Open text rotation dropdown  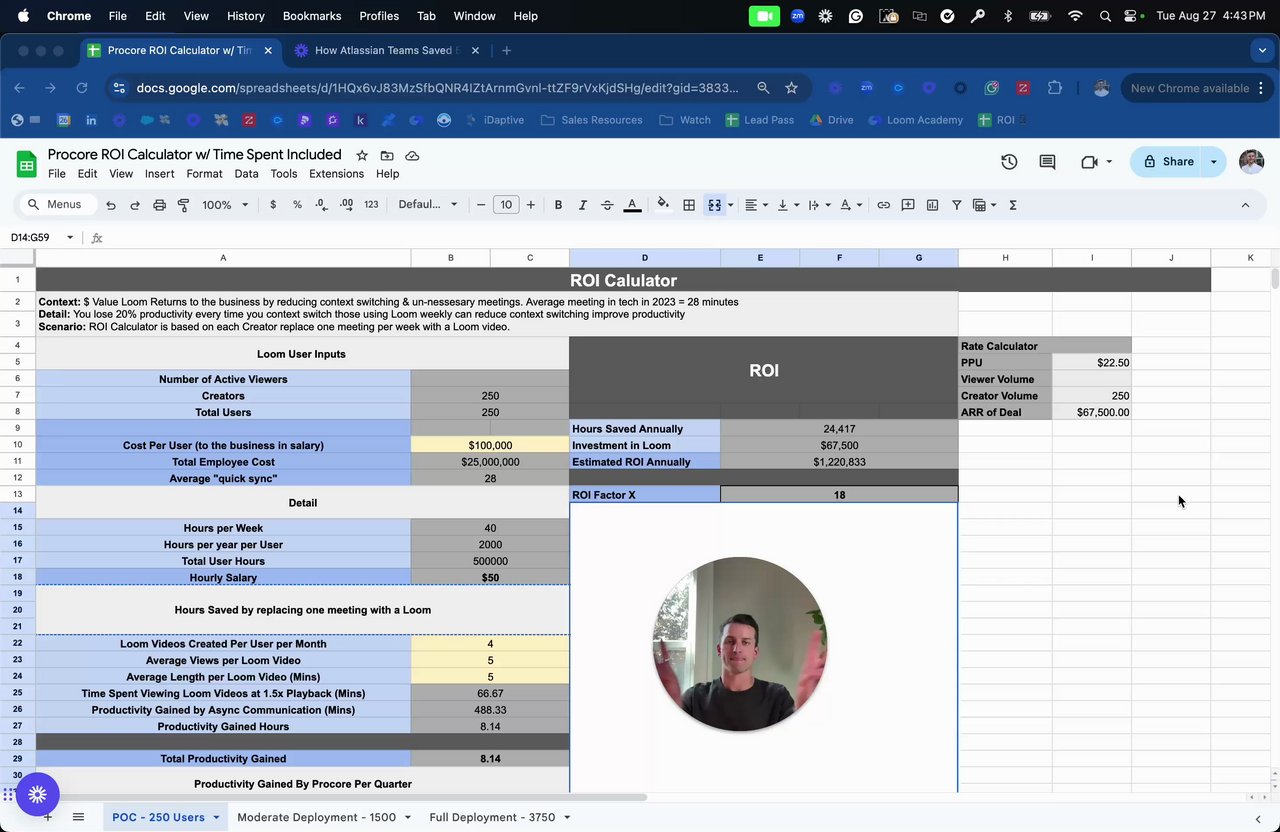pos(850,205)
